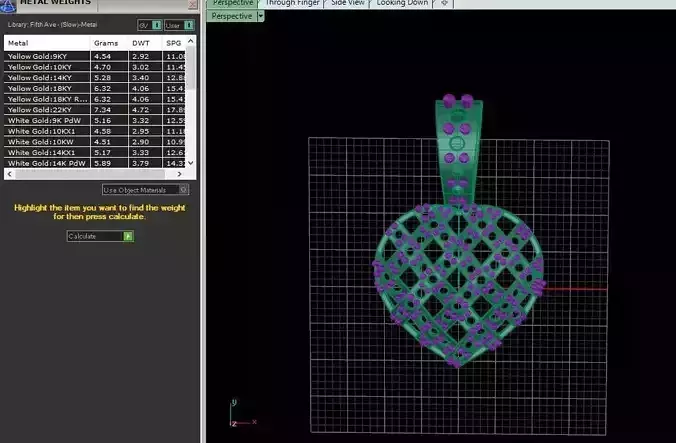This screenshot has height=443, width=676.
Task: Sort table by SPG column header
Action: tap(174, 43)
